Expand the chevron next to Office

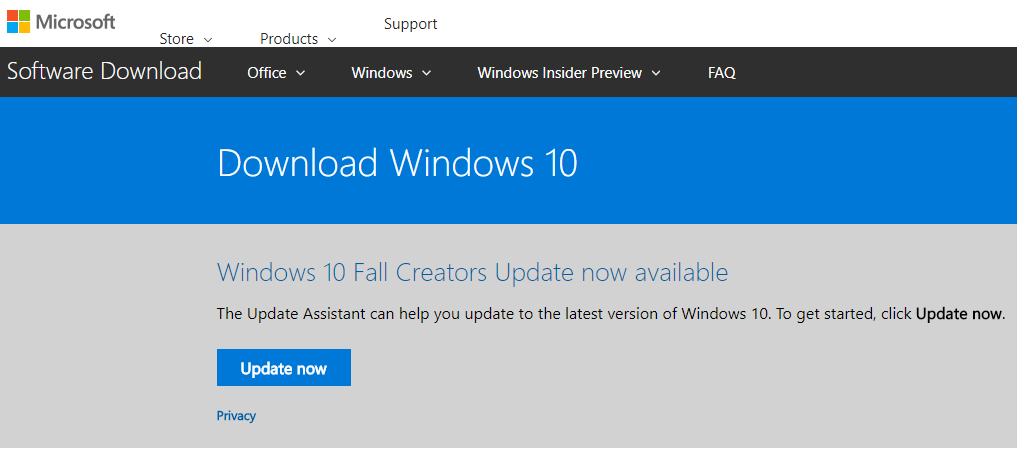301,73
